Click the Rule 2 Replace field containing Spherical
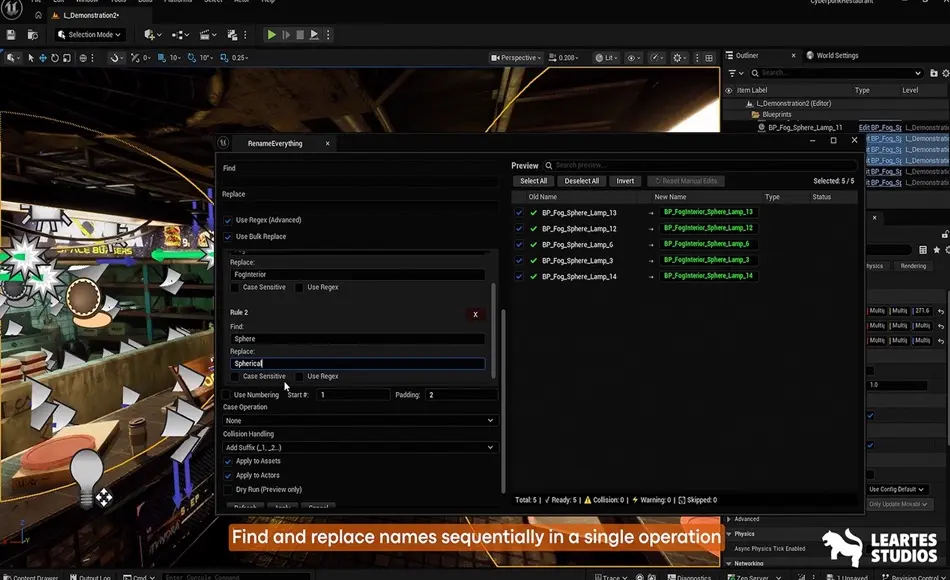 (x=357, y=364)
